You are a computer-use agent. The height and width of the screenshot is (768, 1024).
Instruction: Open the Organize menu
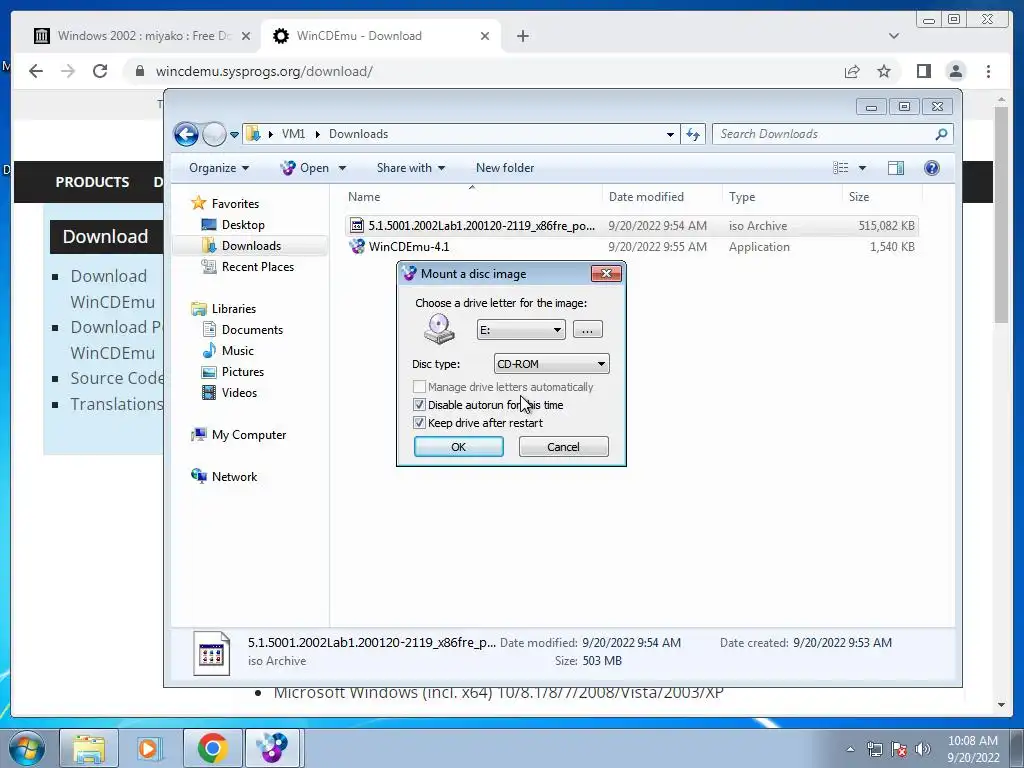219,168
